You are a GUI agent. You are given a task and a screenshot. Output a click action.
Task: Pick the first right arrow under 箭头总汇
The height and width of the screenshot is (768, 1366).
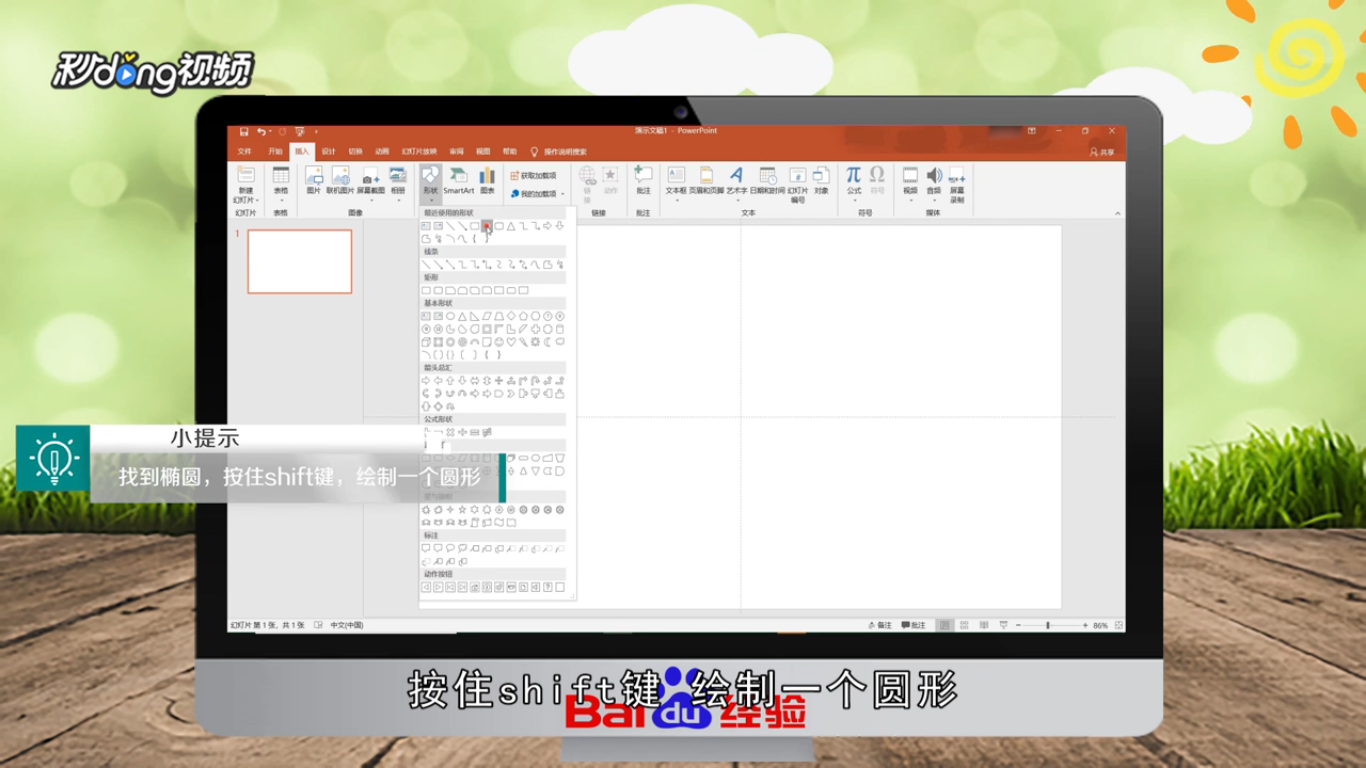426,381
